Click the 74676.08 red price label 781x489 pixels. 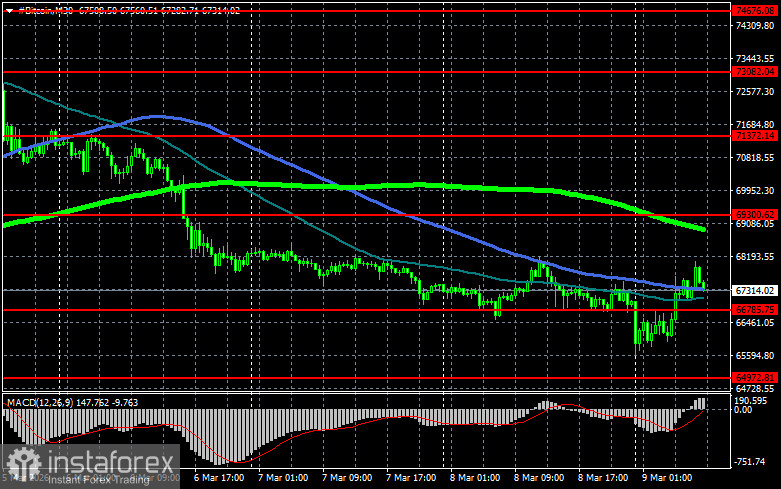pyautogui.click(x=756, y=10)
